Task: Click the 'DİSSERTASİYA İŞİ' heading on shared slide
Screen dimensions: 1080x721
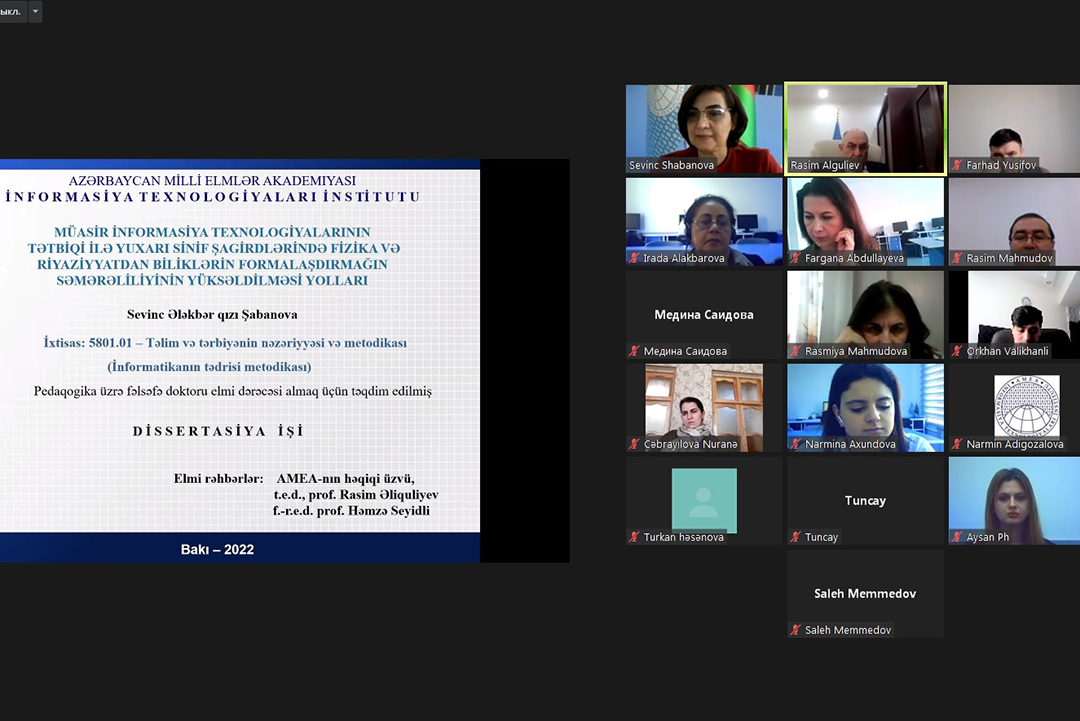Action: tap(217, 431)
